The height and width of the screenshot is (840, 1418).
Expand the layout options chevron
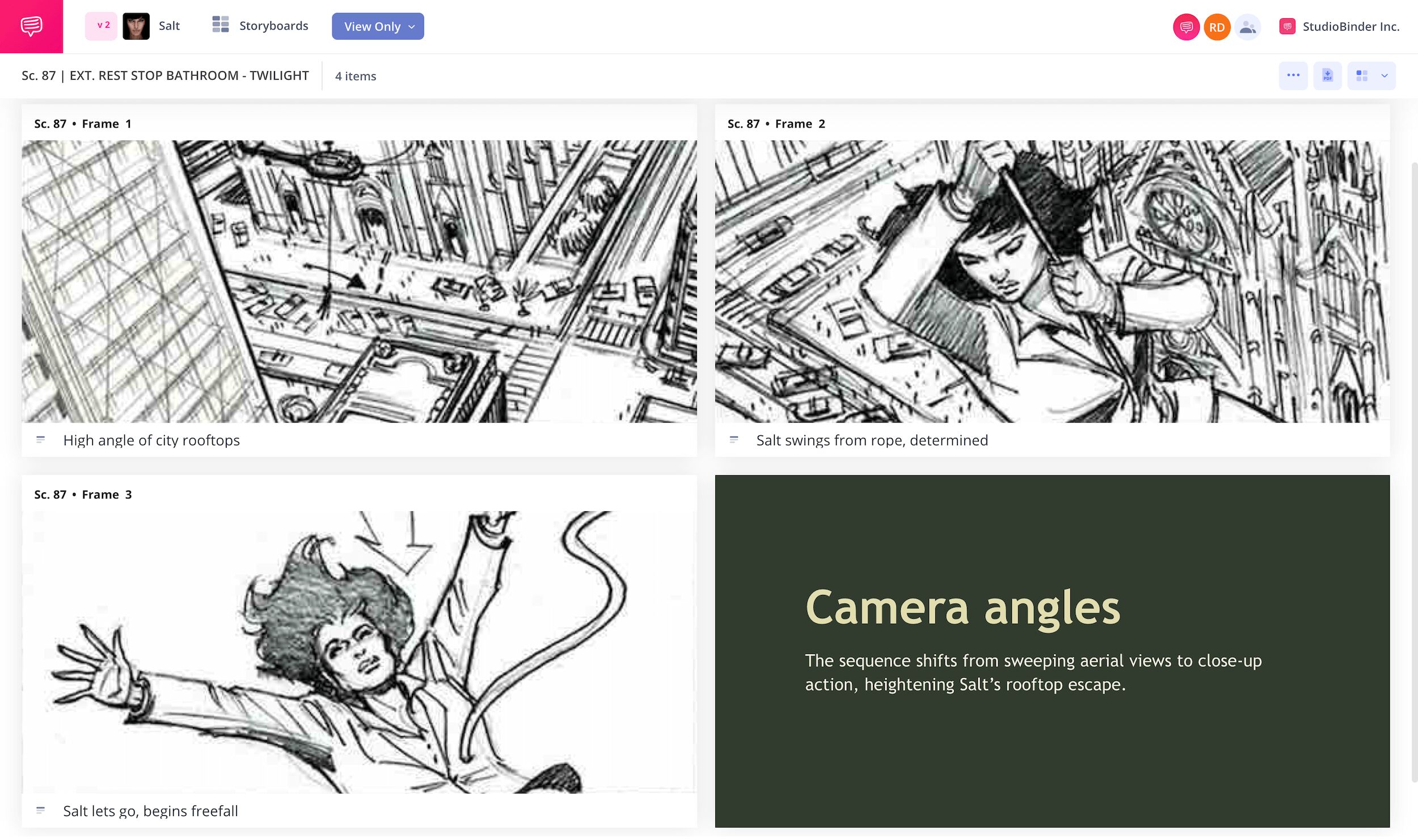(1385, 75)
